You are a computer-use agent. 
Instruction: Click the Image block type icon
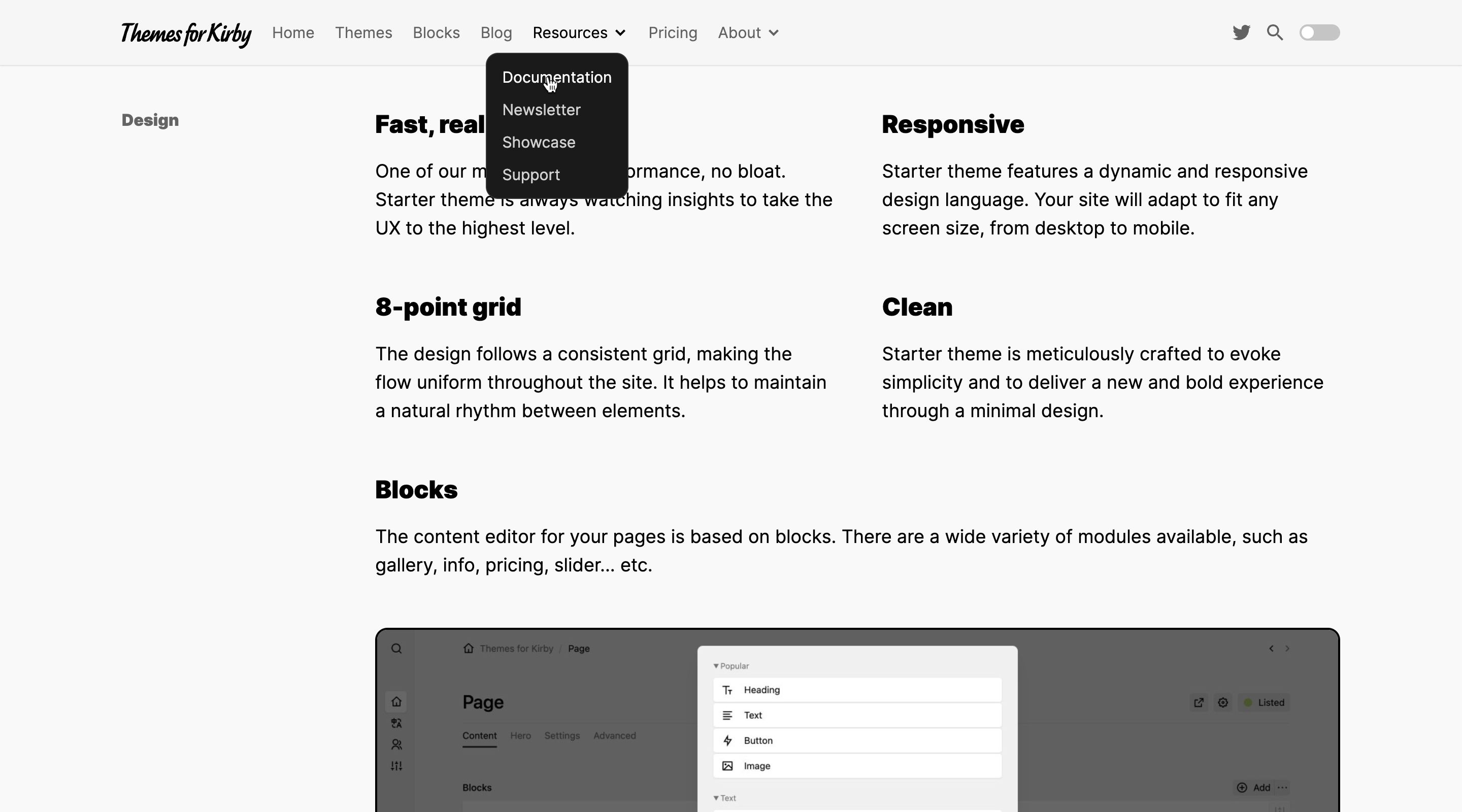click(728, 765)
